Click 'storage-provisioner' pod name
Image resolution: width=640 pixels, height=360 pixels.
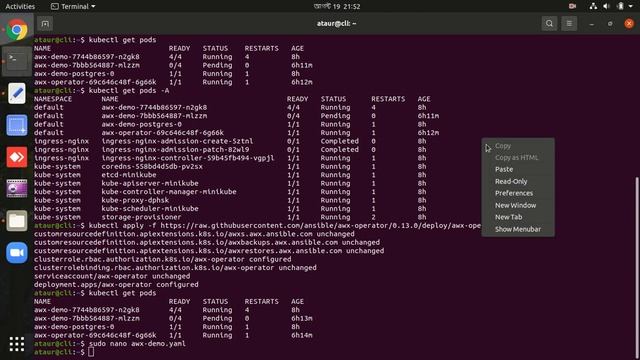pyautogui.click(x=141, y=217)
